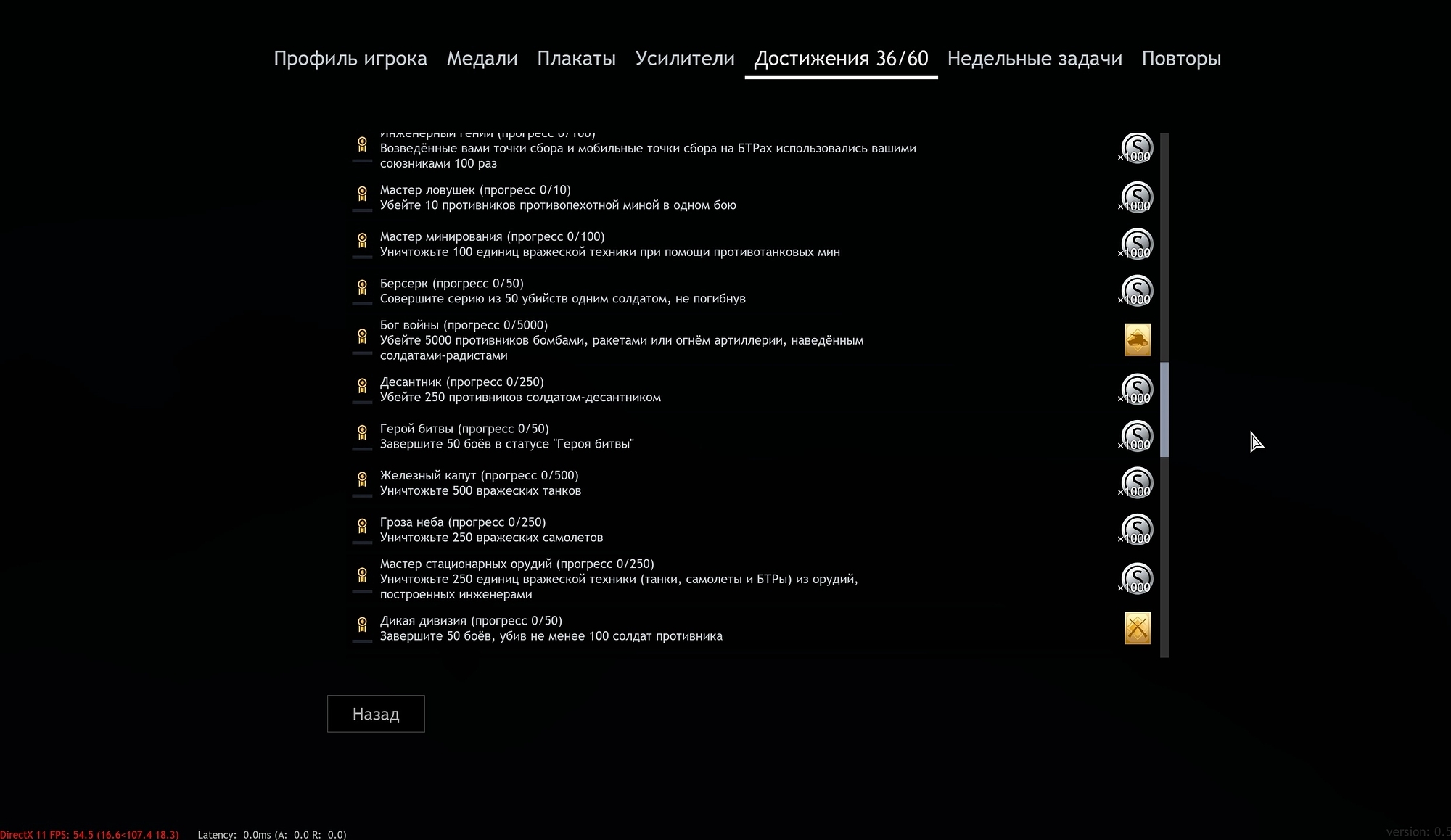Click the crossed-weapons reward icon for Дикая дивизия
The image size is (1451, 840).
coord(1137,628)
